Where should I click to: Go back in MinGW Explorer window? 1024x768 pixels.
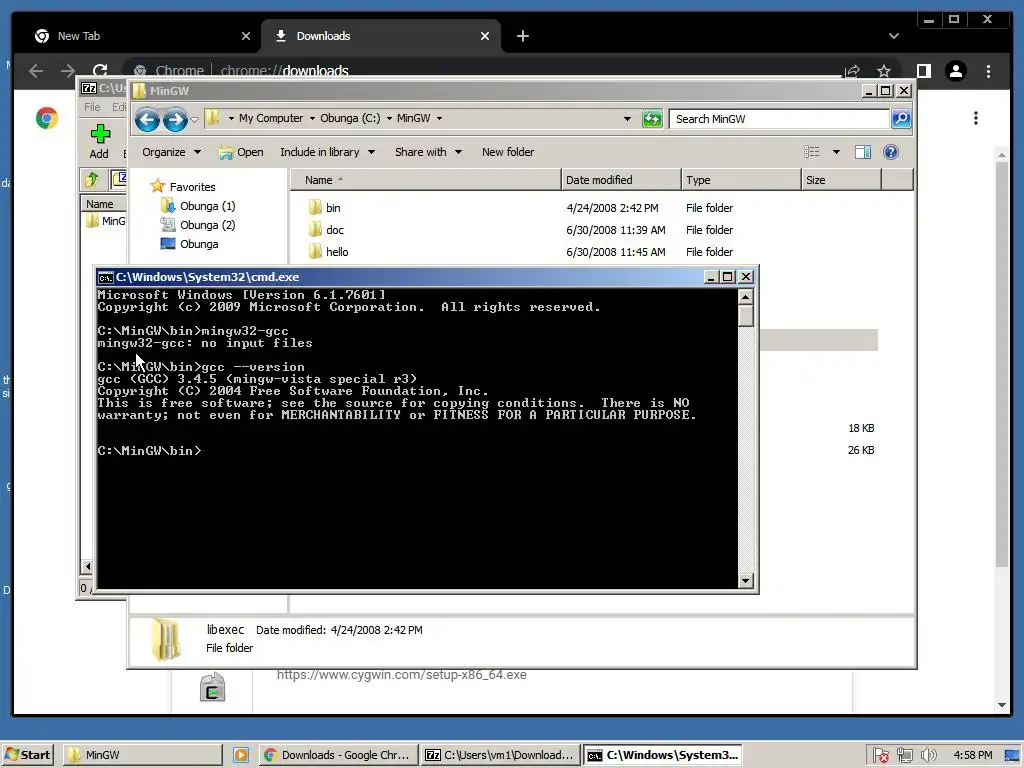[x=147, y=120]
